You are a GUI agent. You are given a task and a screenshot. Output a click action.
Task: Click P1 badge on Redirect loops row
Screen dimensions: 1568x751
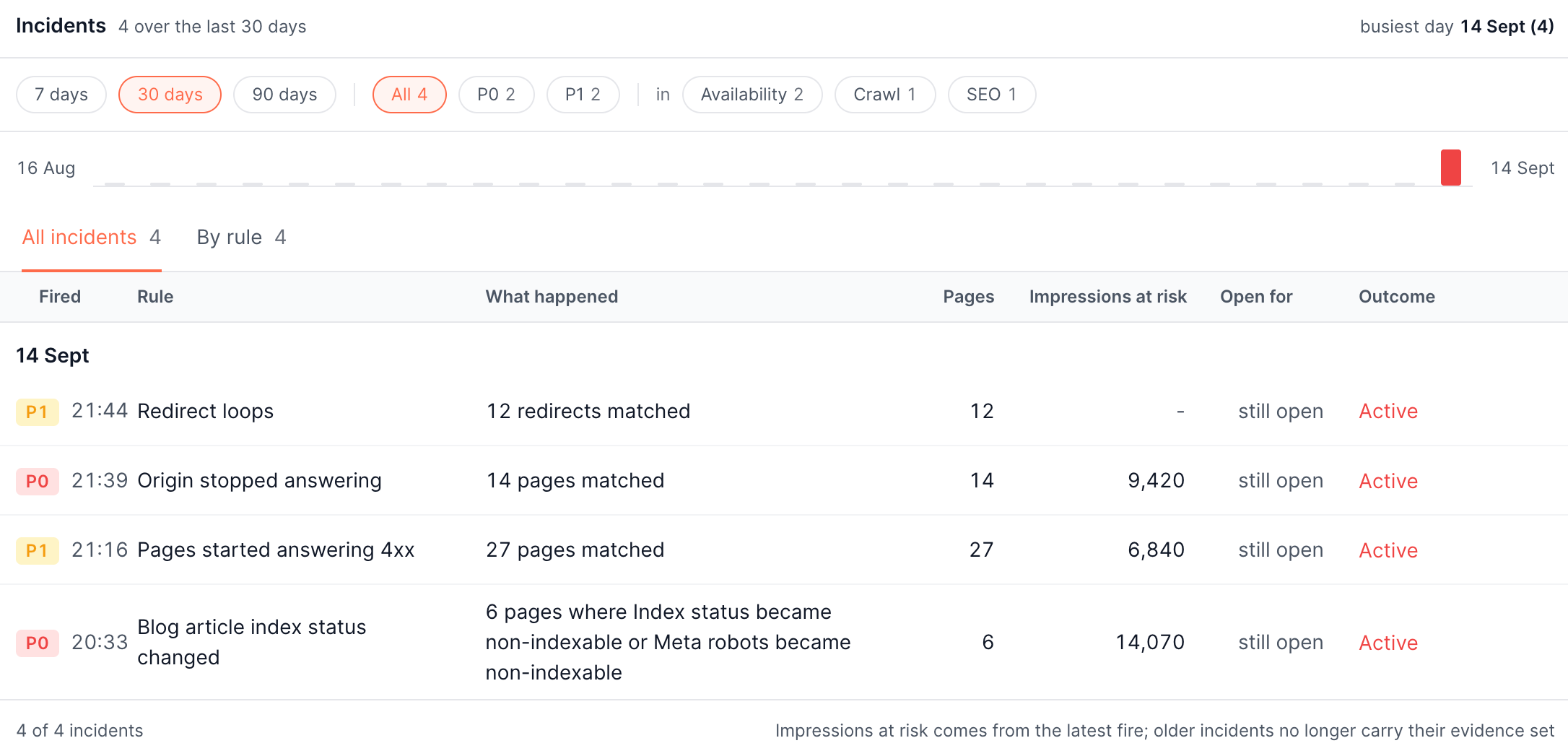click(x=38, y=412)
